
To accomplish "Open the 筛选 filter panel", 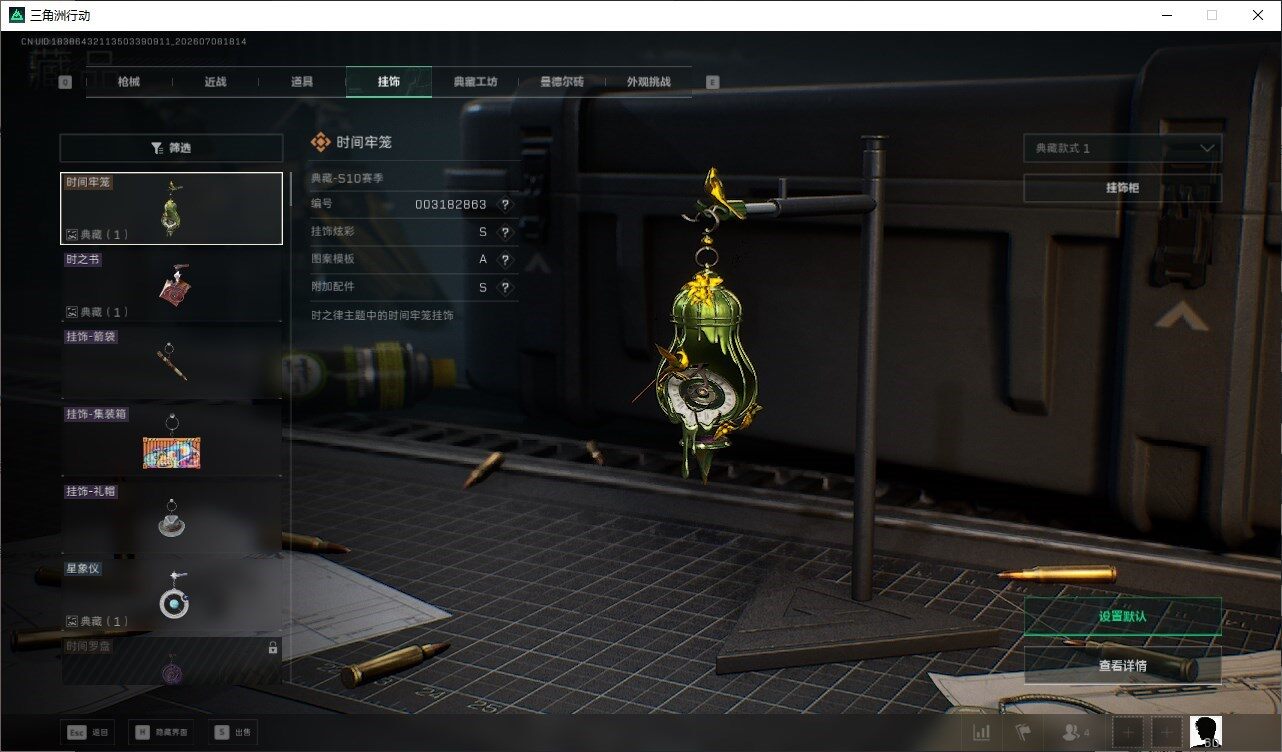I will click(171, 148).
